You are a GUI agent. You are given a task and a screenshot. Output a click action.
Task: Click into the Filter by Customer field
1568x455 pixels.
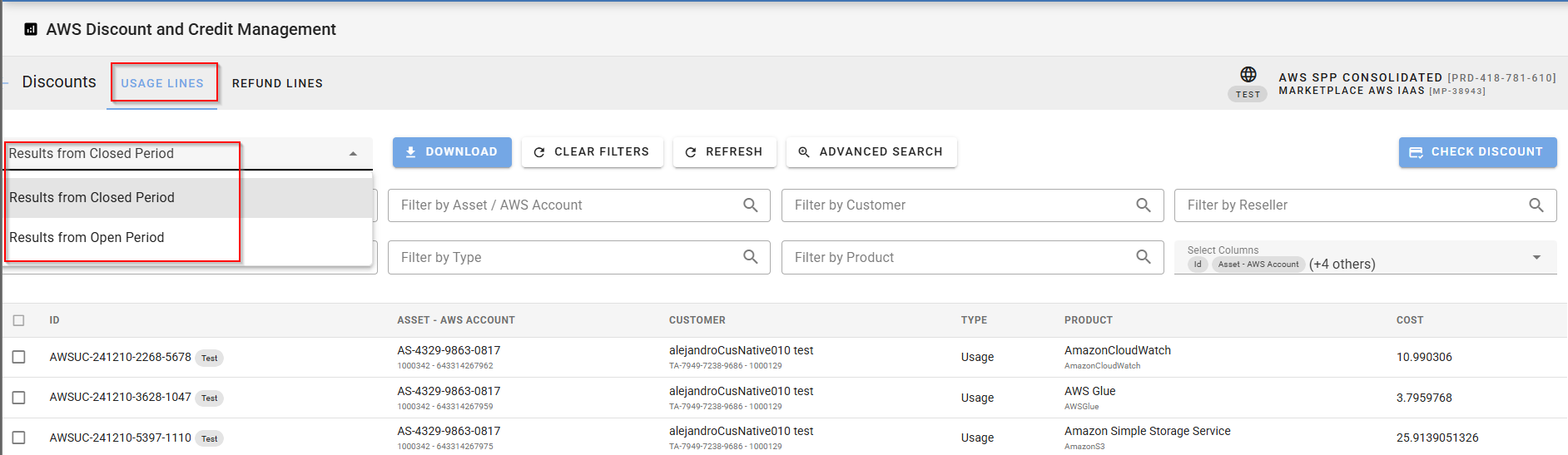click(x=957, y=205)
